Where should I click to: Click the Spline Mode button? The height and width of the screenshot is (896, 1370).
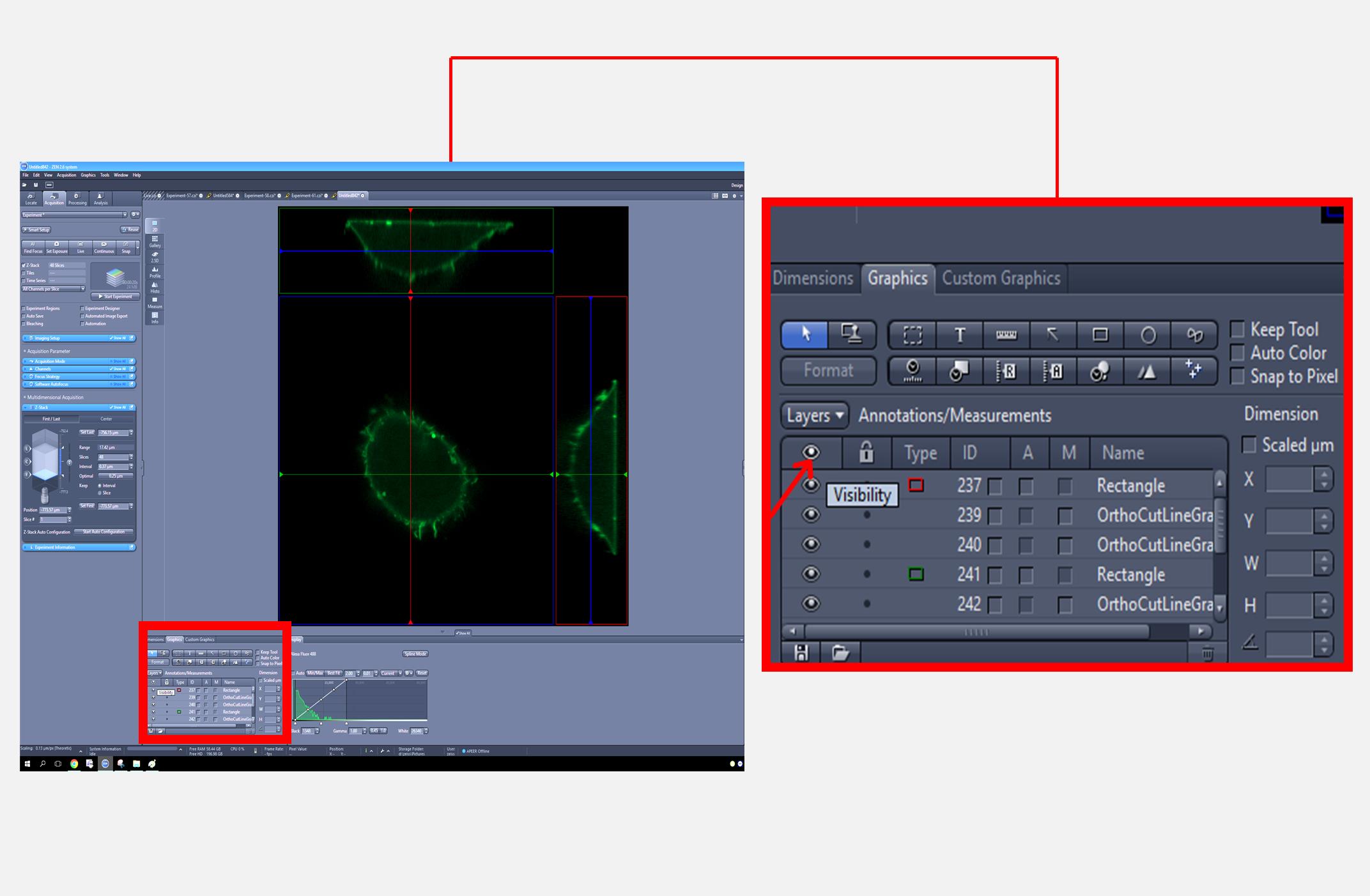point(415,654)
